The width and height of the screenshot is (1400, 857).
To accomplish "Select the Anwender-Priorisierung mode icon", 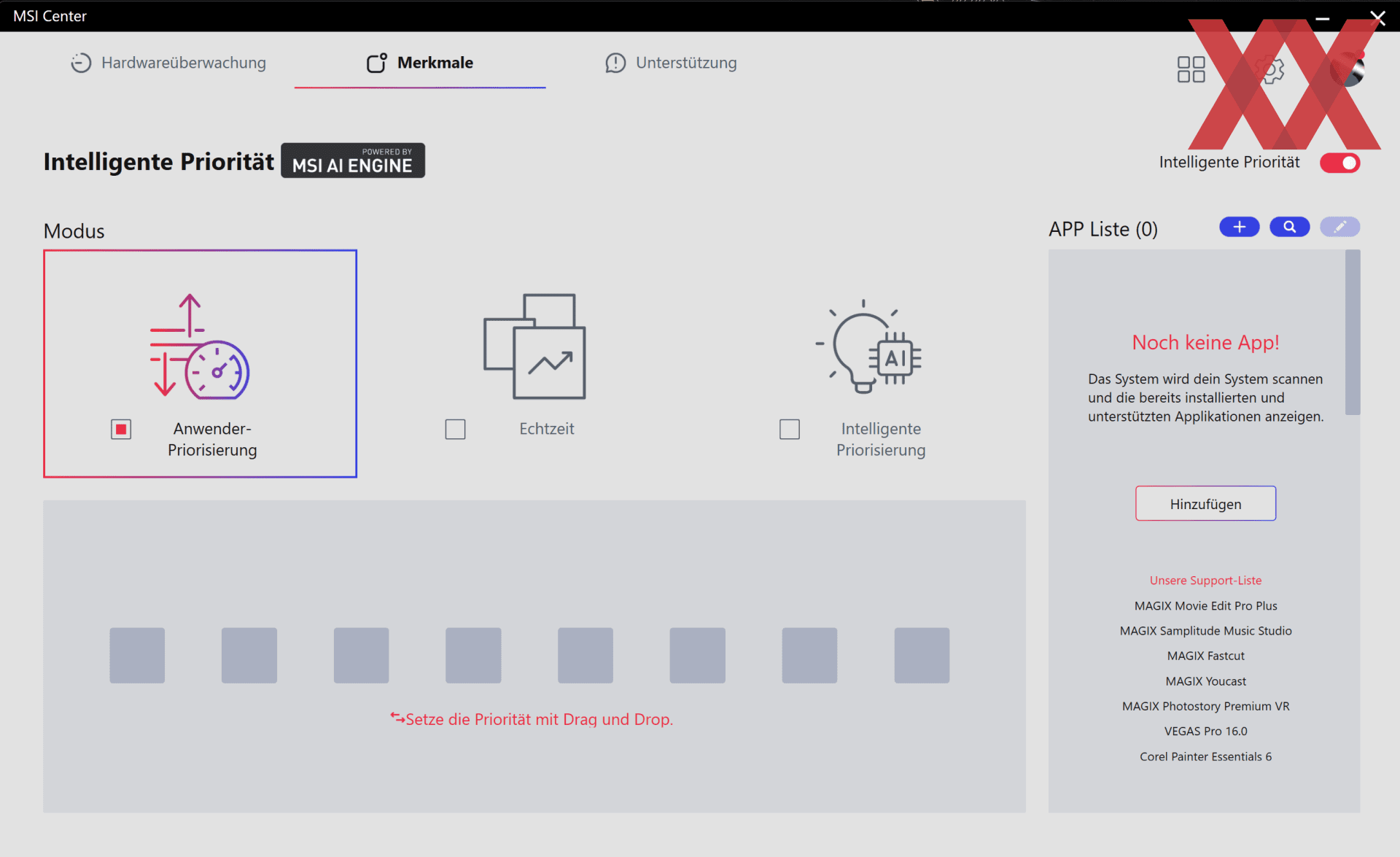I will (x=200, y=346).
